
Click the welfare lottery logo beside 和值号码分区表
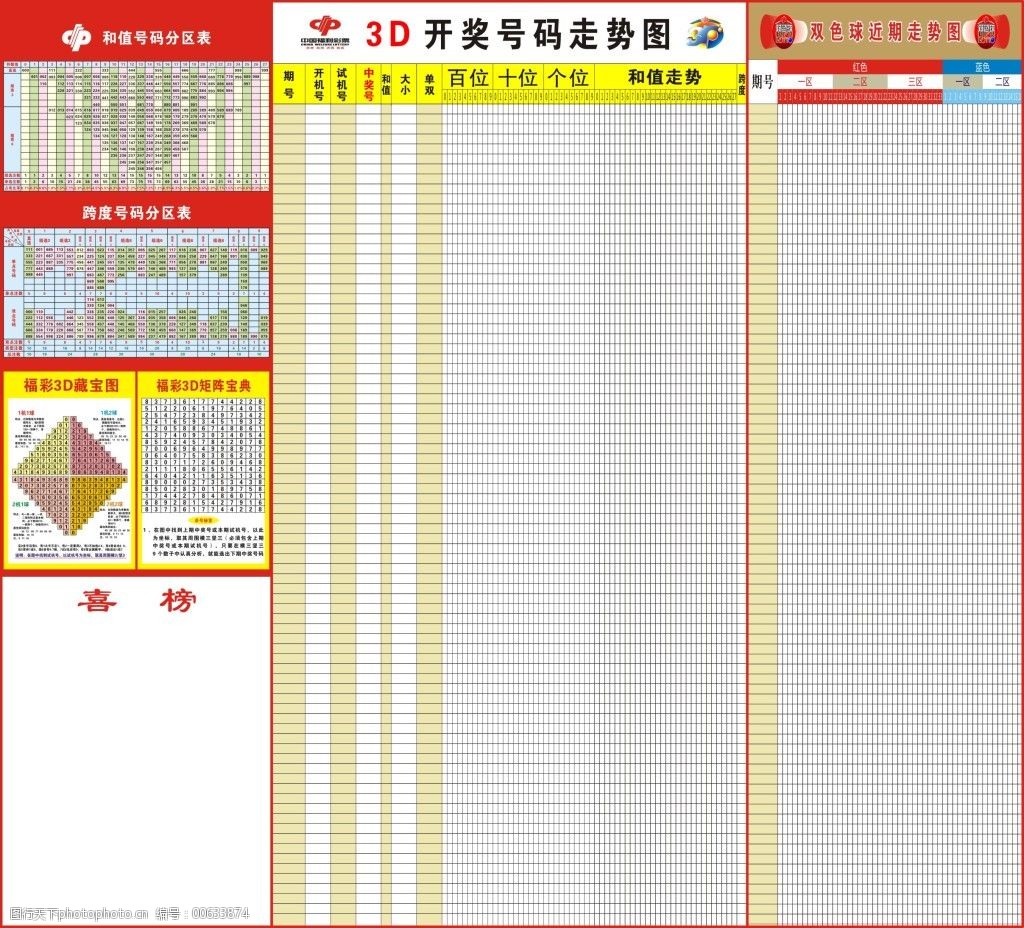coord(77,37)
